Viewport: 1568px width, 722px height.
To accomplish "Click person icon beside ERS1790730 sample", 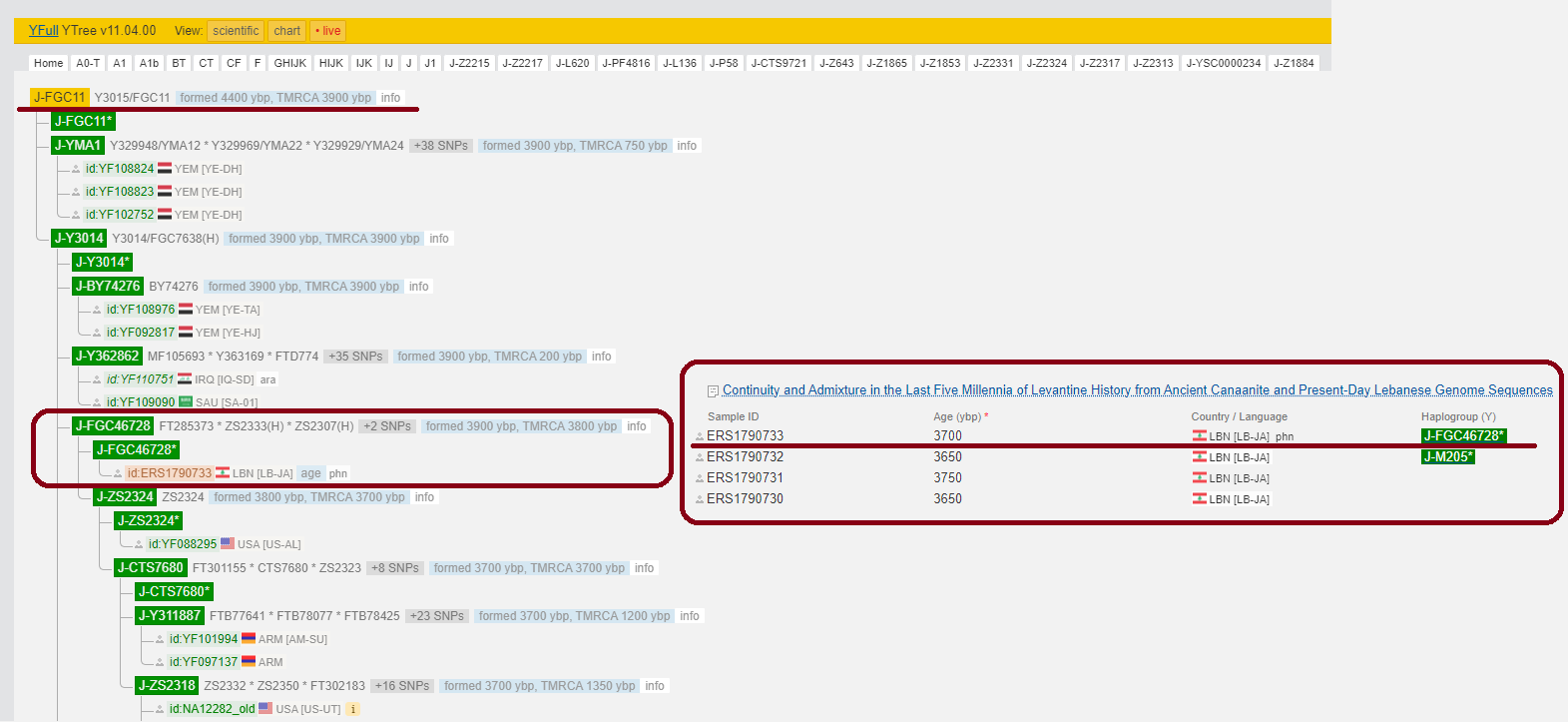I will click(x=700, y=499).
